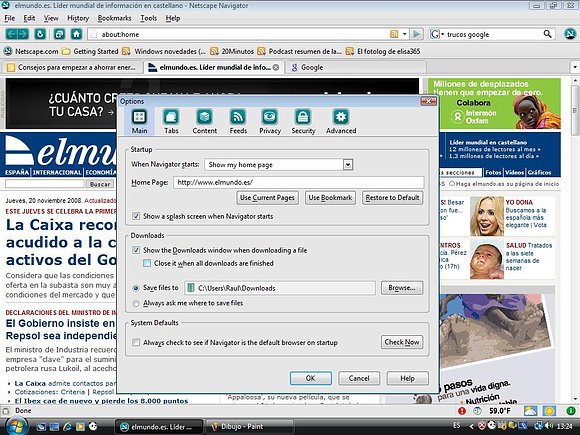580x435 pixels.
Task: Open the address bar history dropdown arrow
Action: point(404,34)
